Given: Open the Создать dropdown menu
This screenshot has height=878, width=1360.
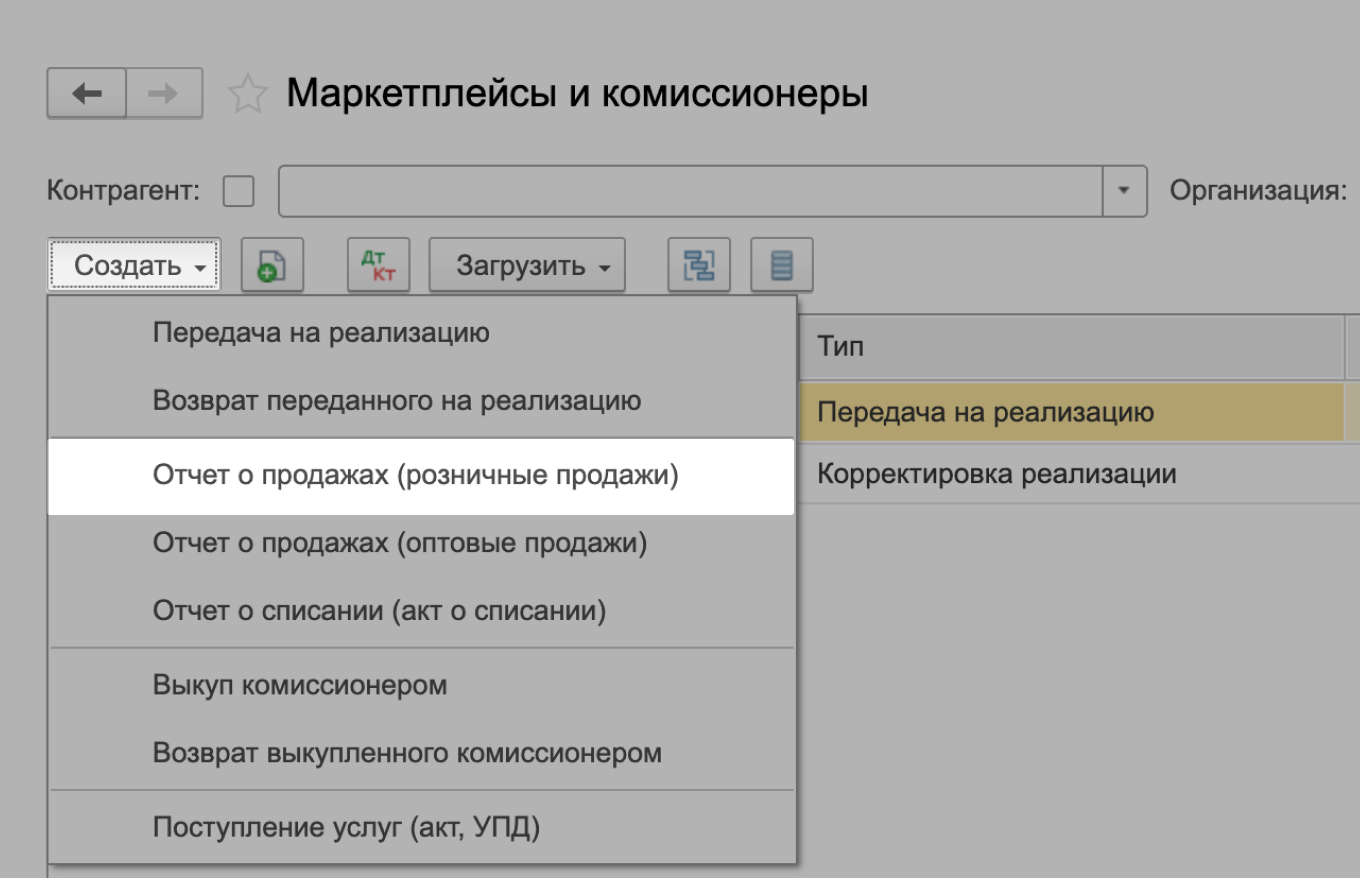Looking at the screenshot, I should pos(133,264).
